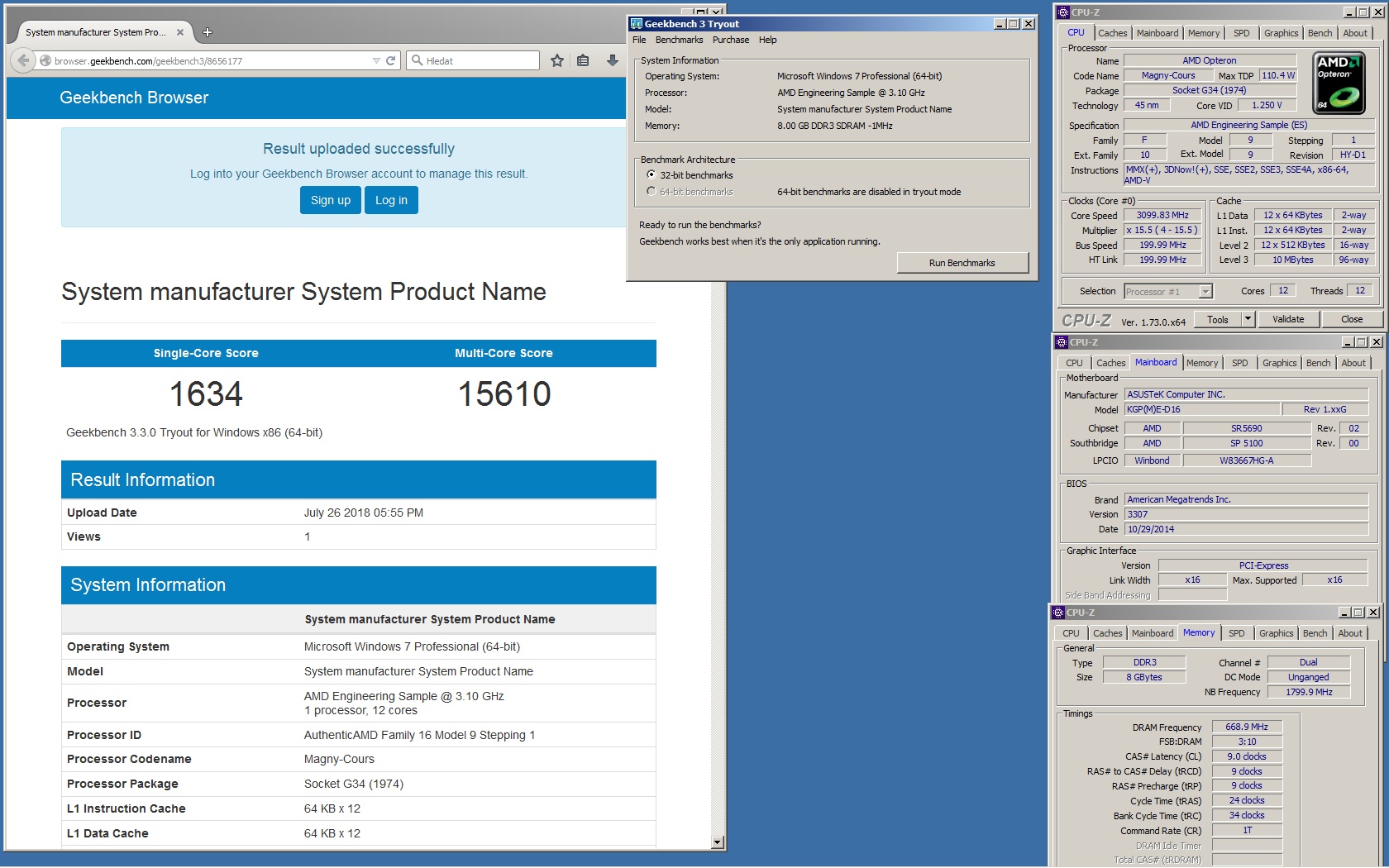The width and height of the screenshot is (1389, 868).
Task: Minimize the top CPU-Z window
Action: [1349, 12]
